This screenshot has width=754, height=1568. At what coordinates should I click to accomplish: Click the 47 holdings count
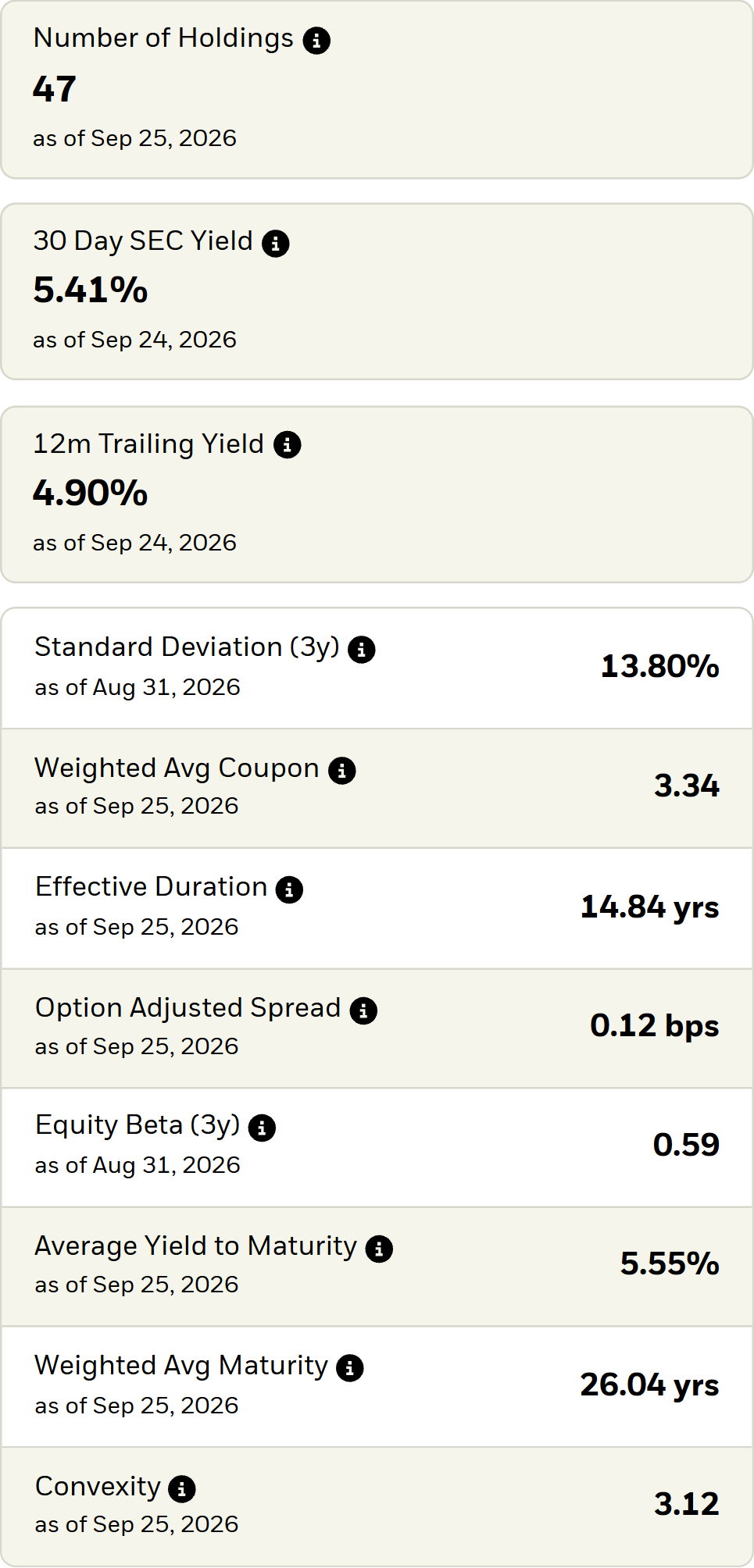tap(55, 89)
